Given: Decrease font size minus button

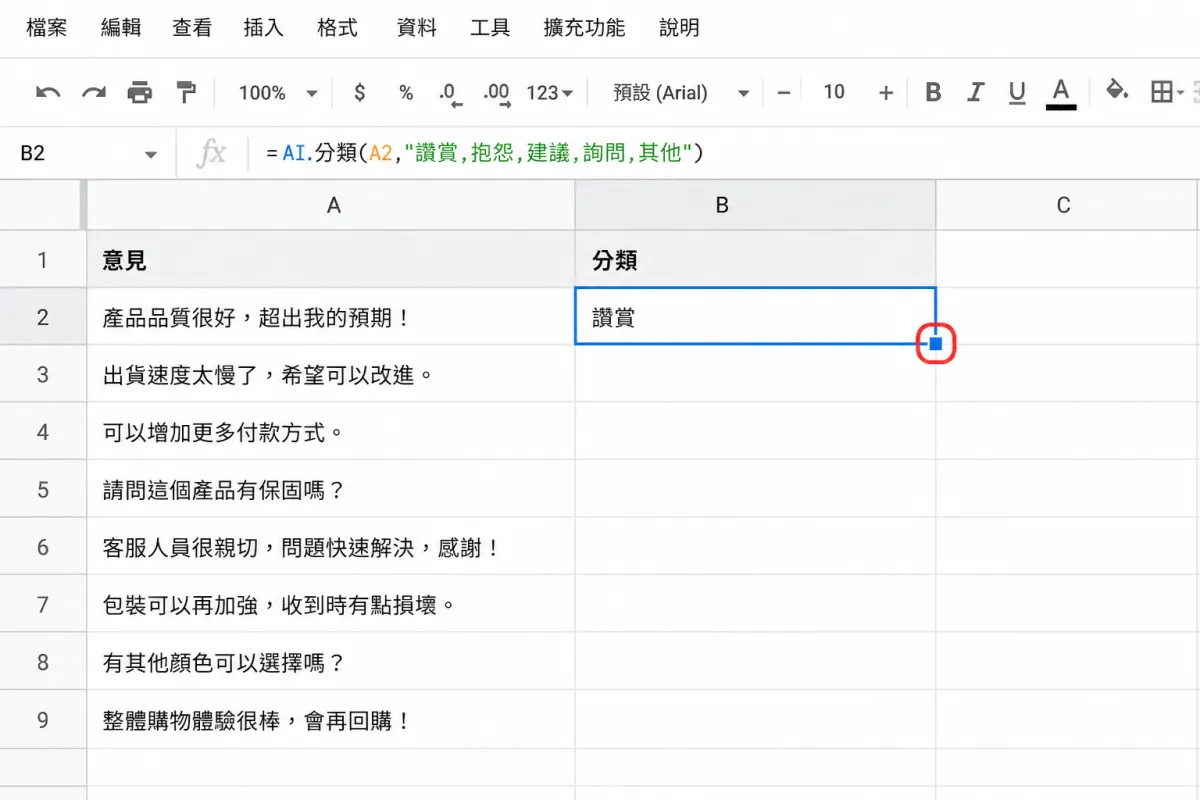Looking at the screenshot, I should 784,93.
